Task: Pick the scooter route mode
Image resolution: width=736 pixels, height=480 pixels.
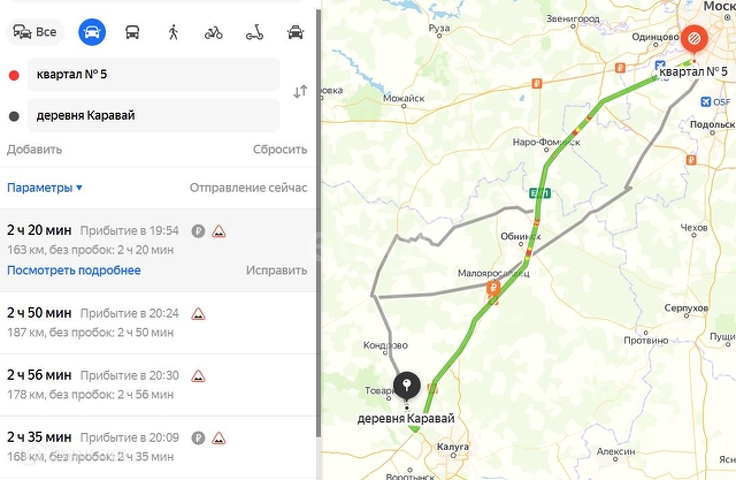Action: point(254,32)
